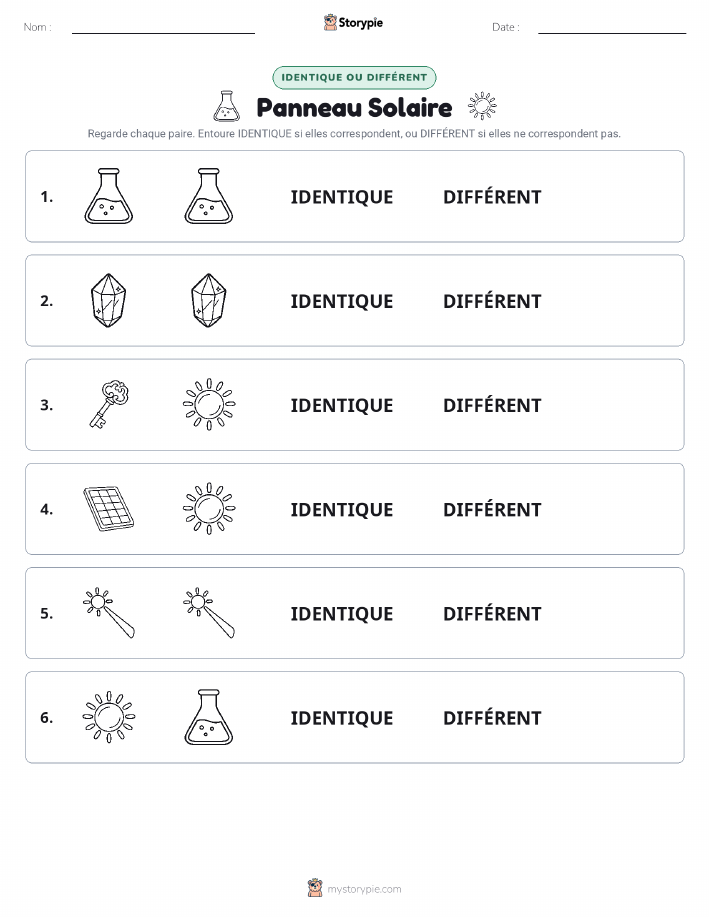Click the key icon in row 3
This screenshot has height=917, width=709.
[x=109, y=405]
